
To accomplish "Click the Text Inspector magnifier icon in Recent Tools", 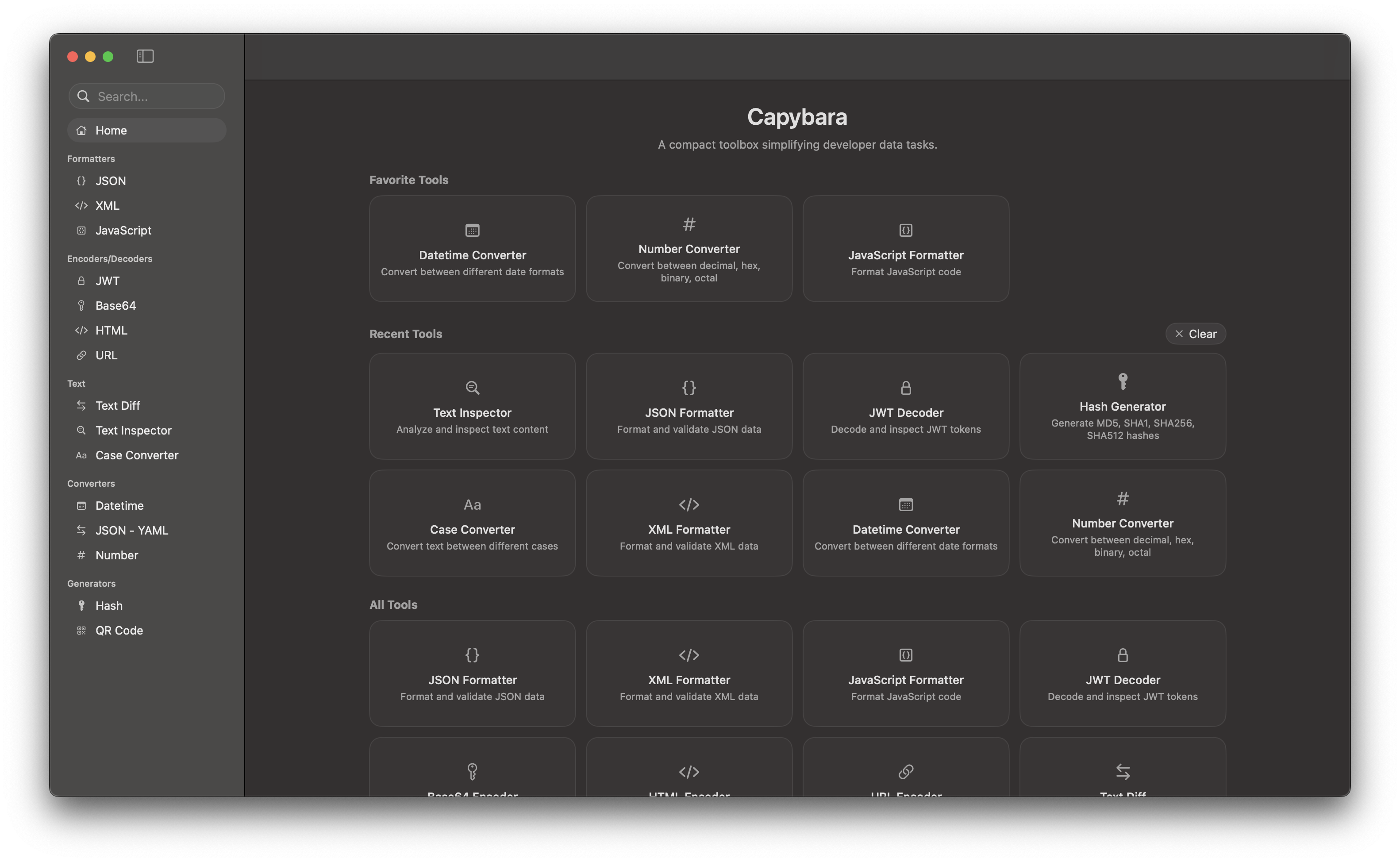I will click(472, 388).
